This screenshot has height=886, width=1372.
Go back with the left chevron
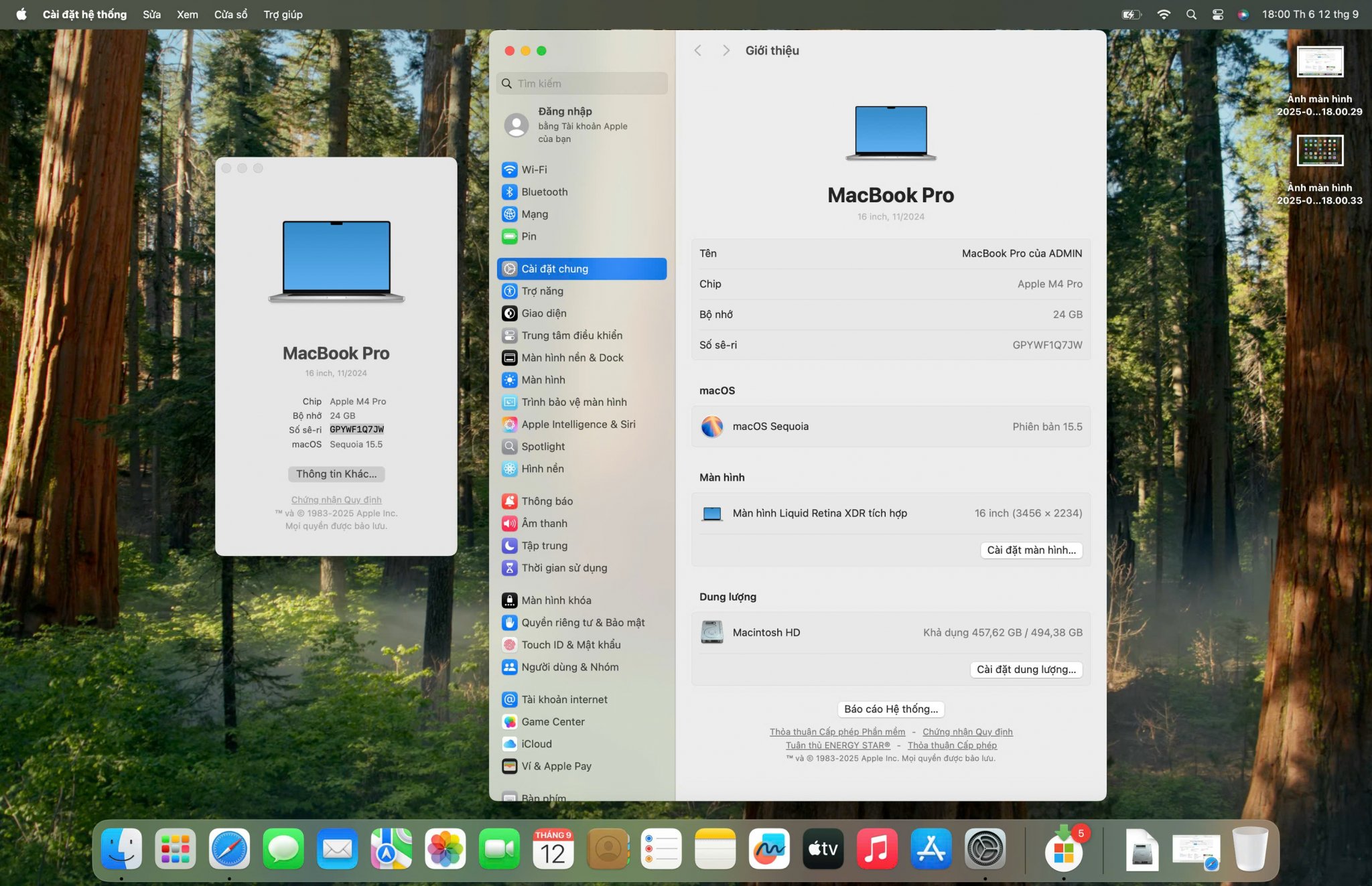point(698,50)
